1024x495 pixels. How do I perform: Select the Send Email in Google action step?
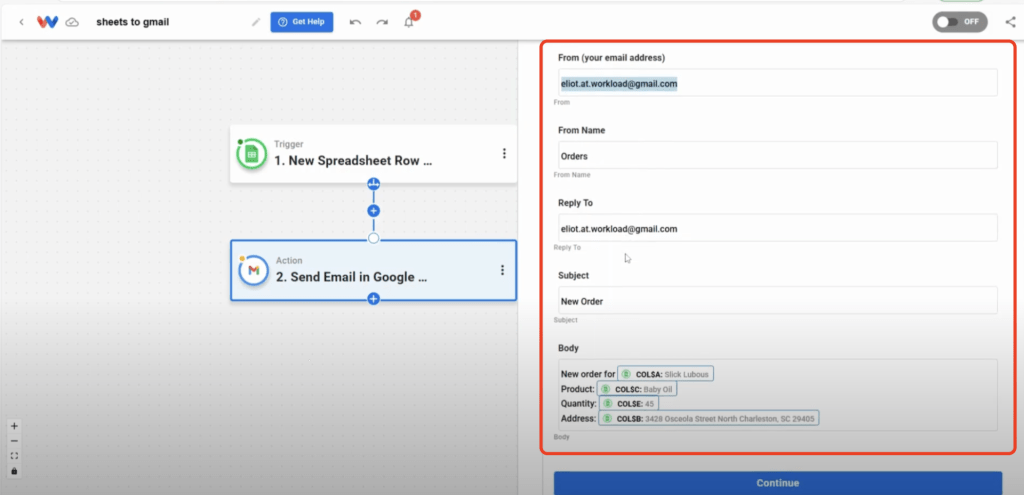373,270
